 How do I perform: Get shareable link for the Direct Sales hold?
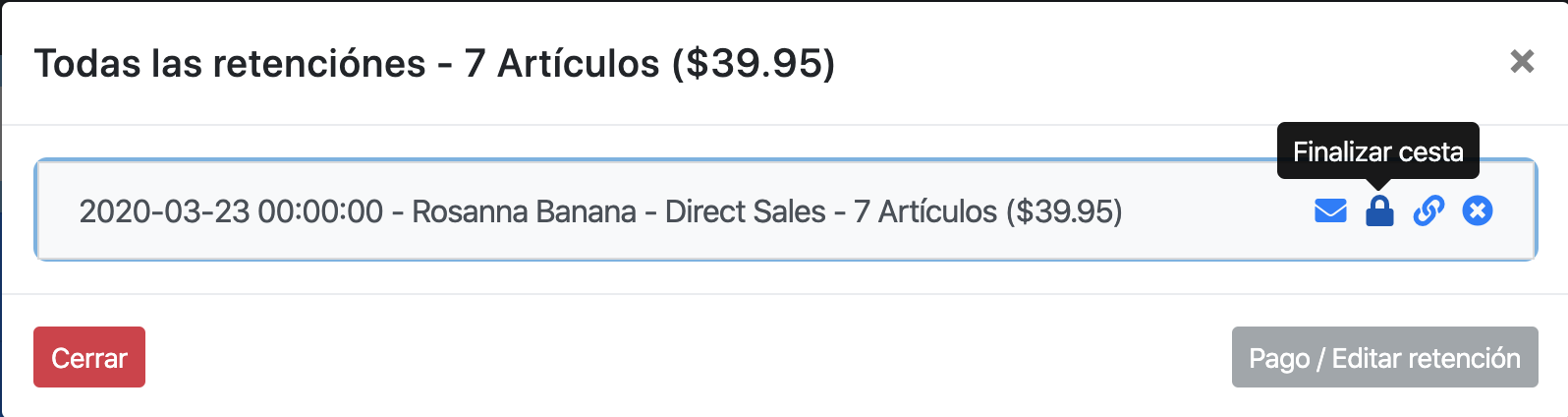click(x=1428, y=210)
